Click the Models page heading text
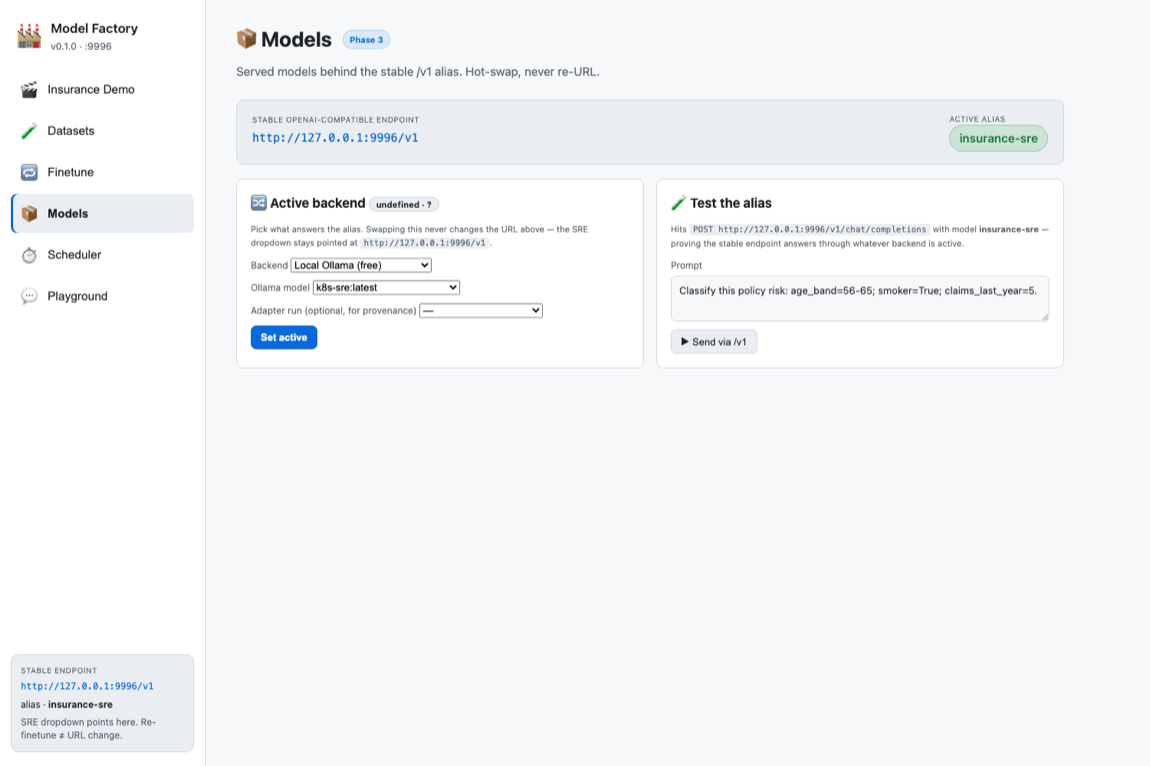The image size is (1150, 766). click(296, 40)
